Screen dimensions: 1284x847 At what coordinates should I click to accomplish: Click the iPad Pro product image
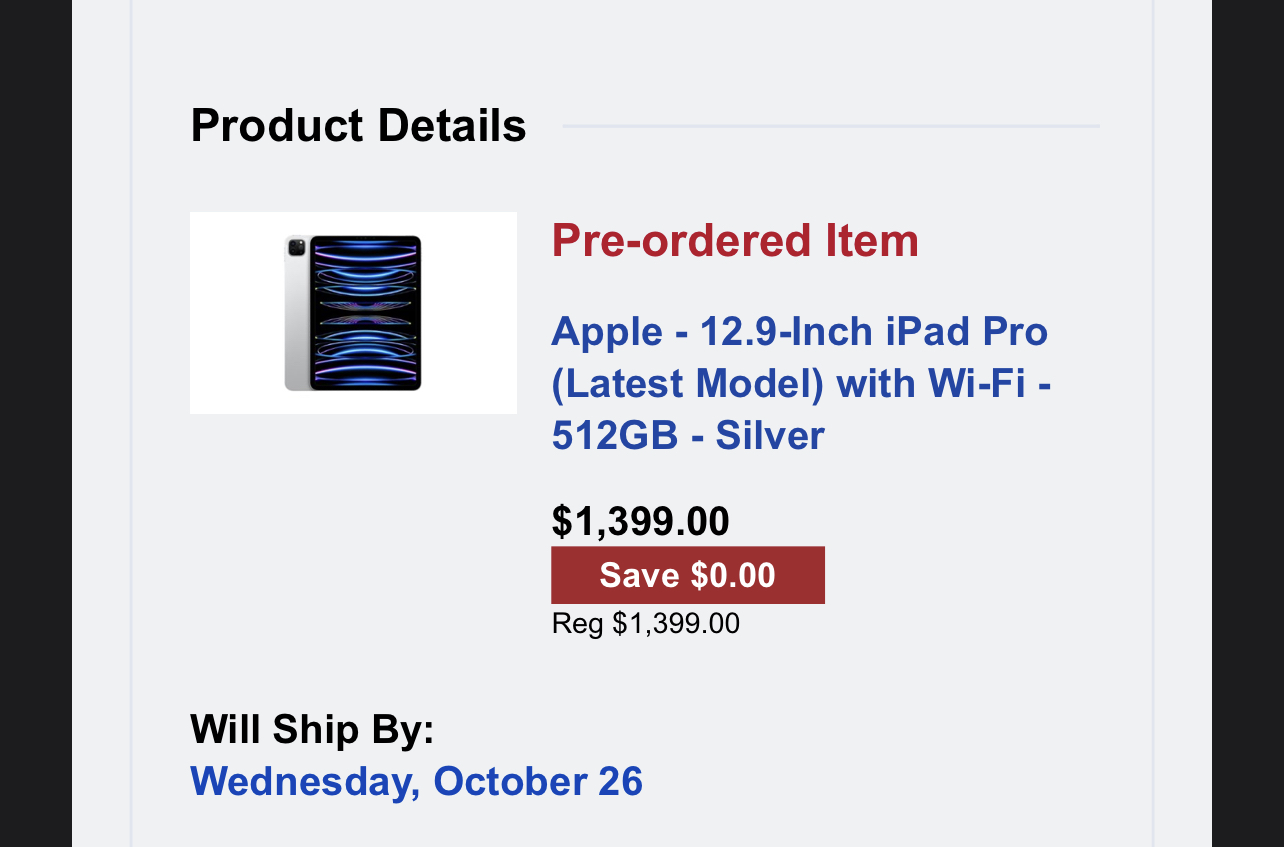click(x=353, y=312)
